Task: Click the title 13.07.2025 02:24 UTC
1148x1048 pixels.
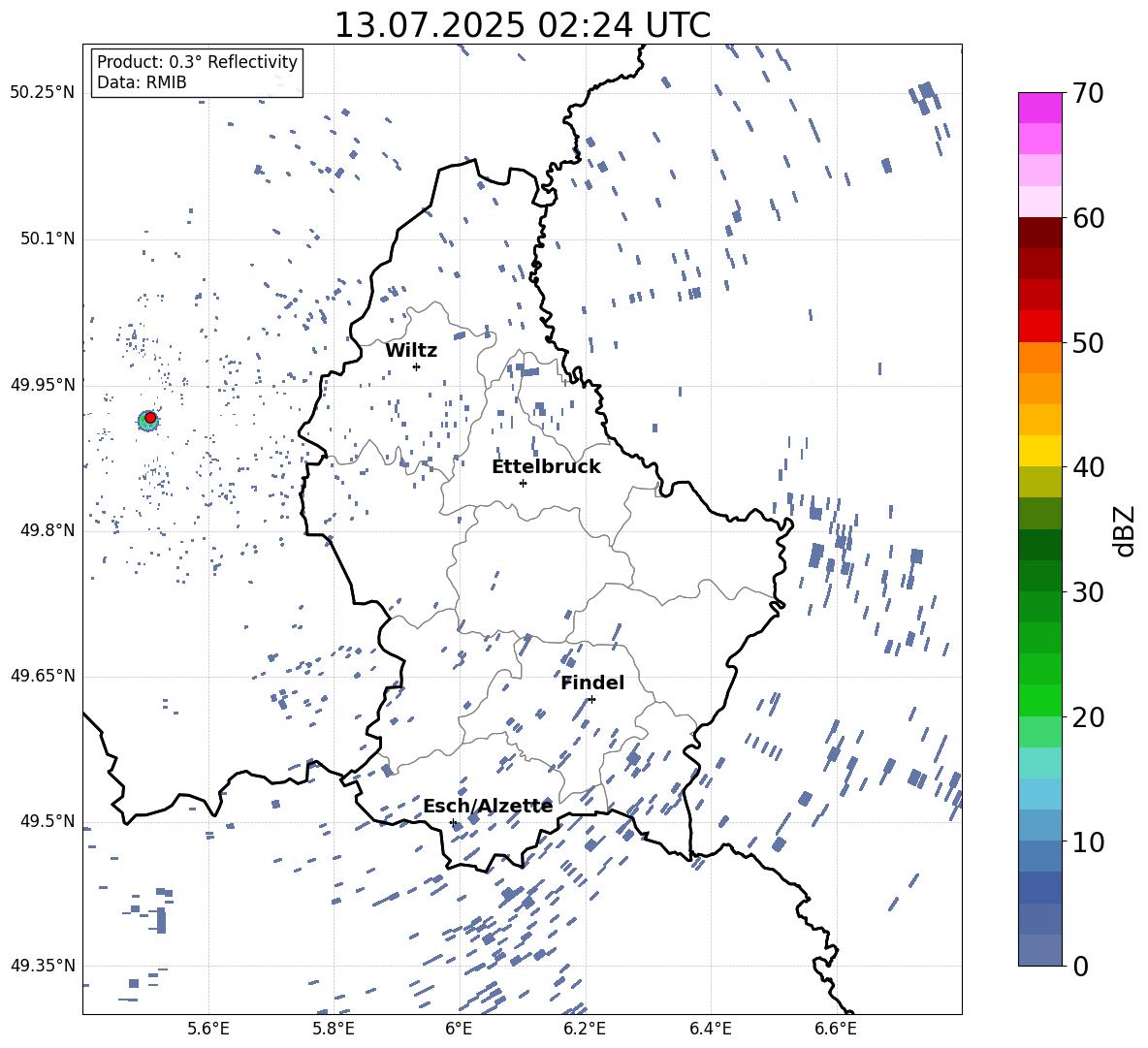Action: (x=523, y=25)
